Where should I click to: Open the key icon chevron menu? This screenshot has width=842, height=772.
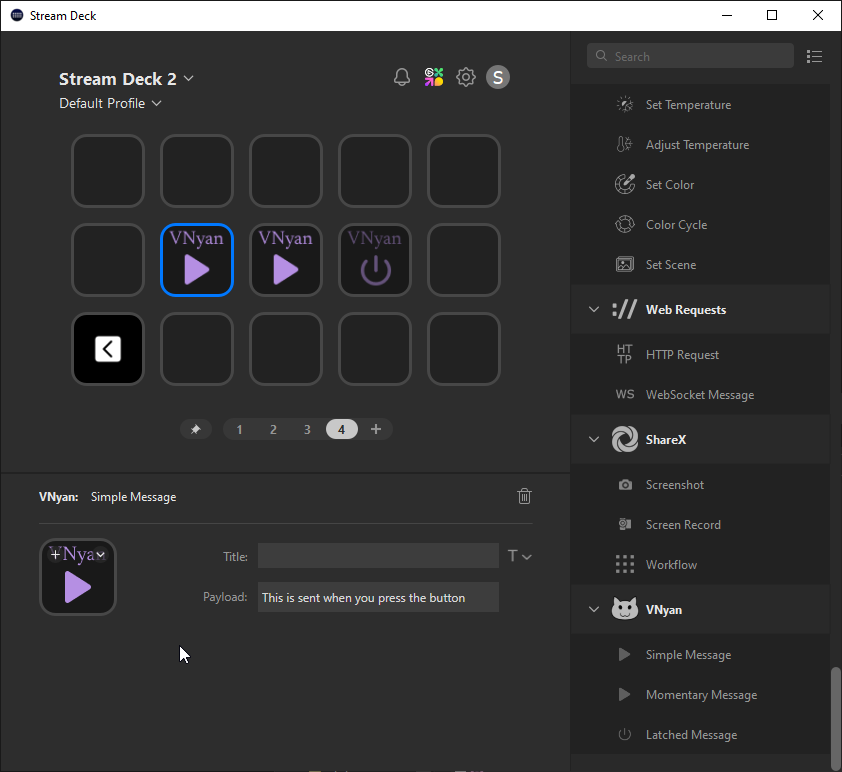point(100,555)
